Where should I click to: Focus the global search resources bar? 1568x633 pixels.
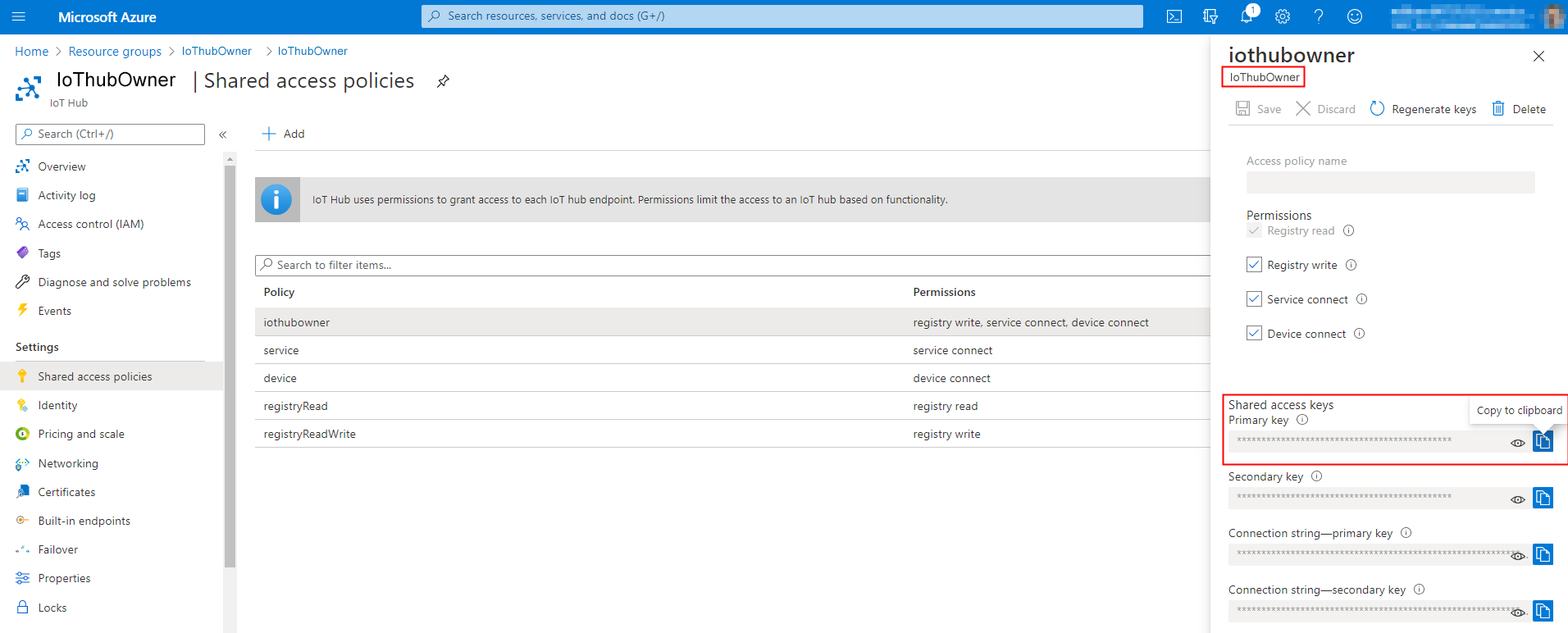[782, 16]
